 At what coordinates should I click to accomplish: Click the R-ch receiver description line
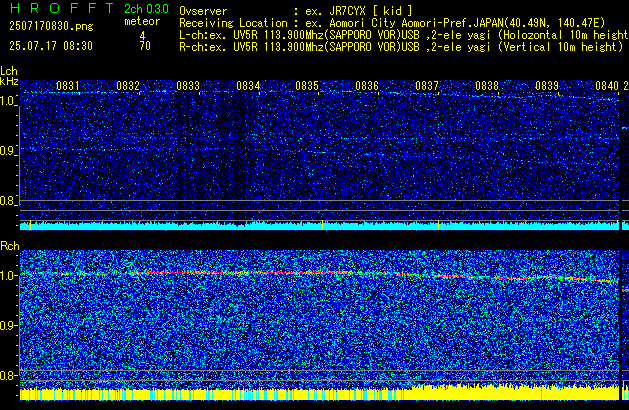coord(401,47)
